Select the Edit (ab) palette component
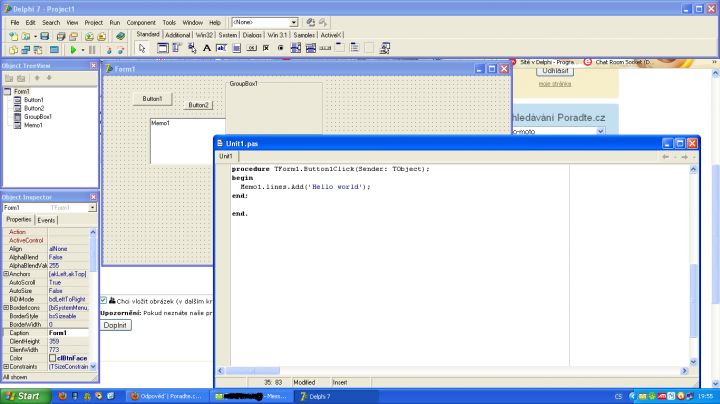The image size is (720, 404). tap(221, 48)
